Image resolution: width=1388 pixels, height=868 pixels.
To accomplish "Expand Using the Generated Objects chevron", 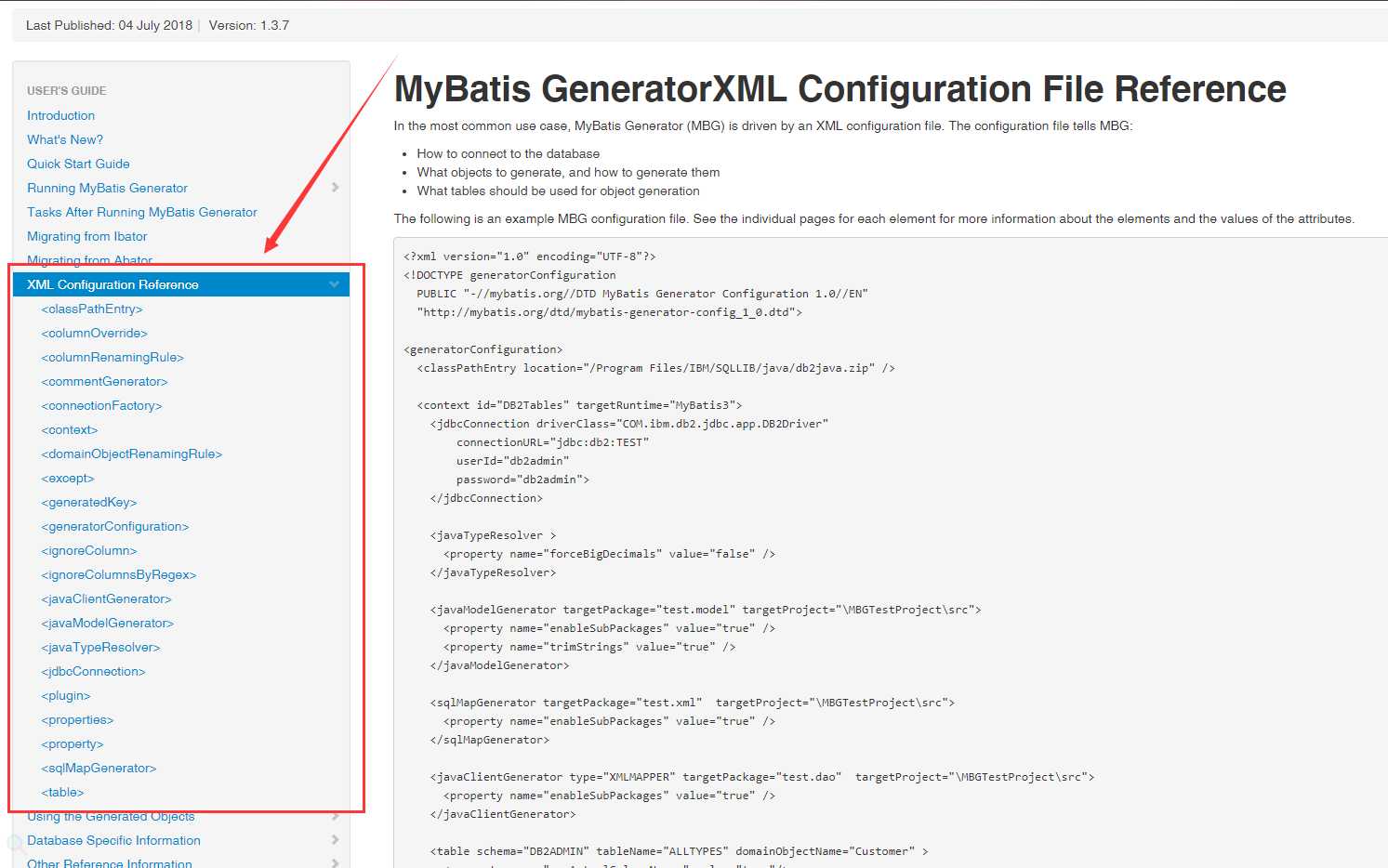I will point(335,816).
